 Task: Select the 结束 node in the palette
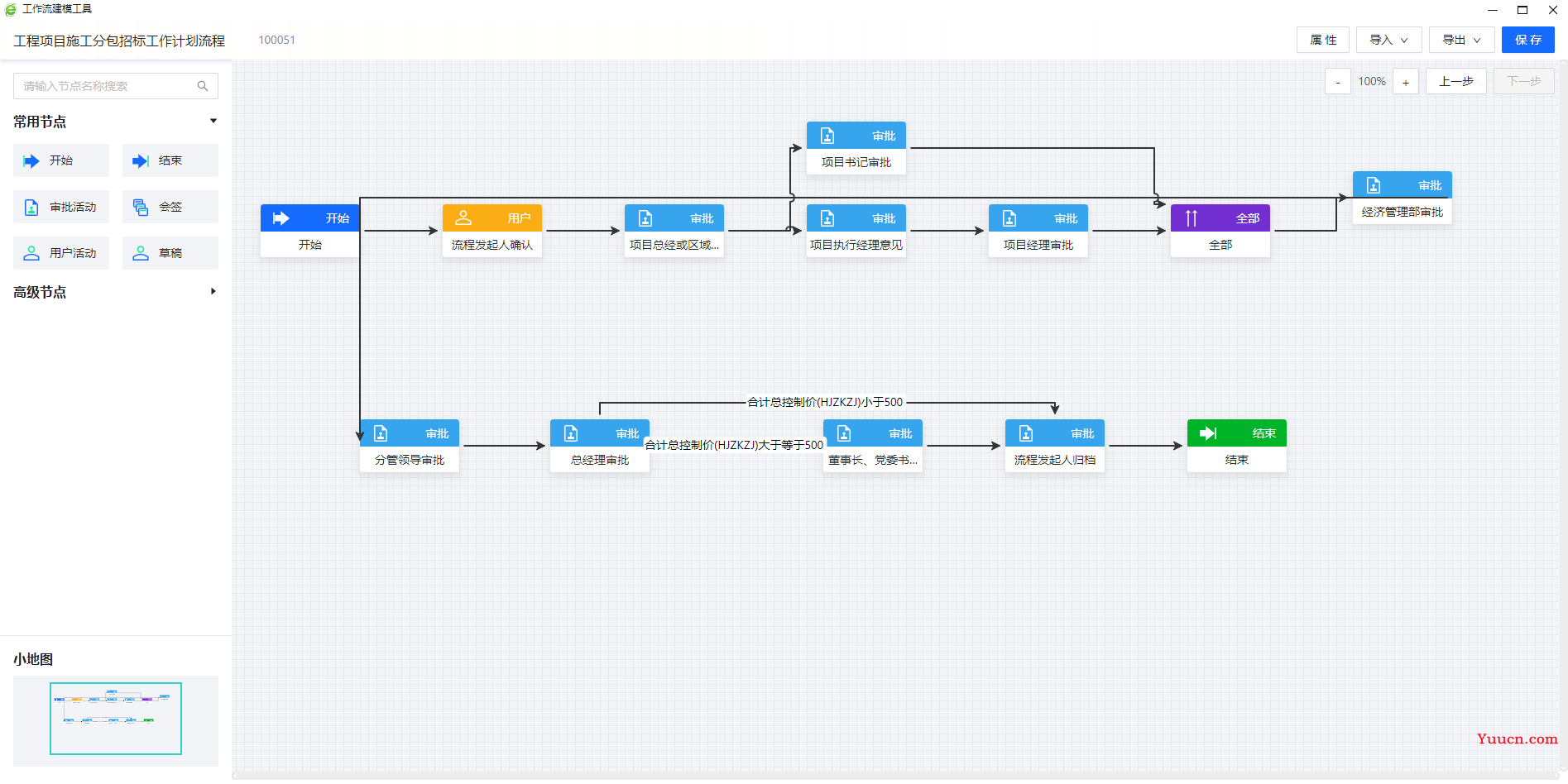coord(170,160)
